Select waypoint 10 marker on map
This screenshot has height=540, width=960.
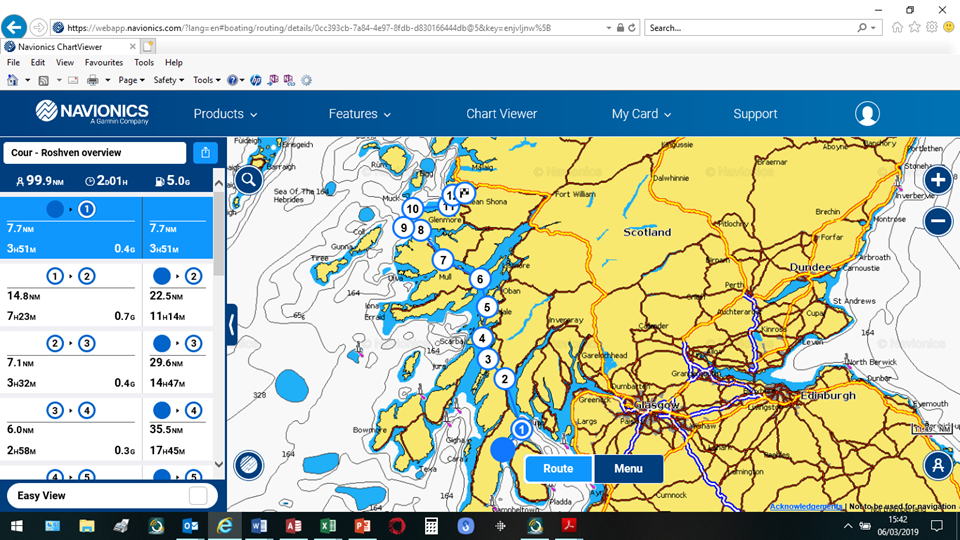pos(413,209)
